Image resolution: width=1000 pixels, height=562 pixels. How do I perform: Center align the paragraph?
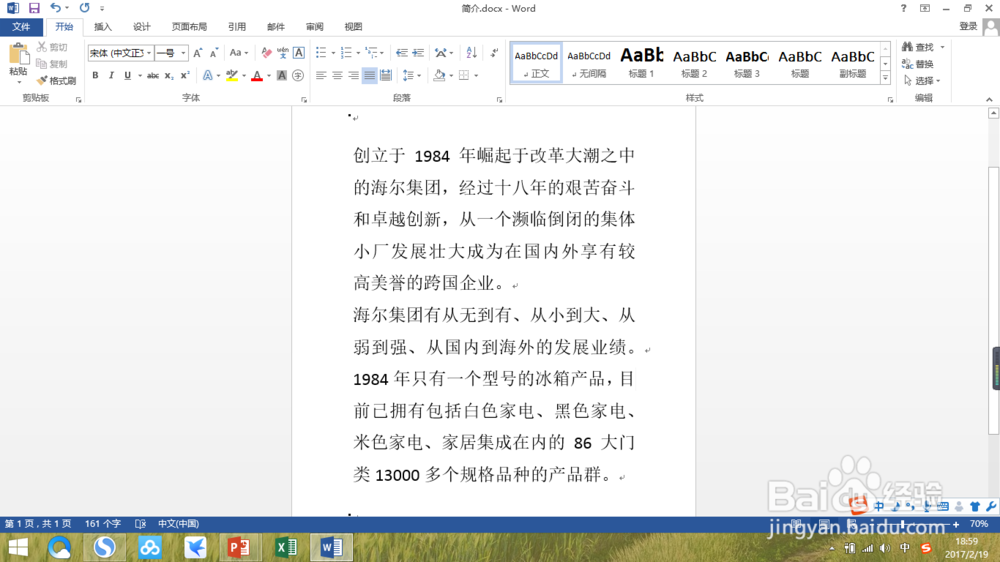click(337, 75)
